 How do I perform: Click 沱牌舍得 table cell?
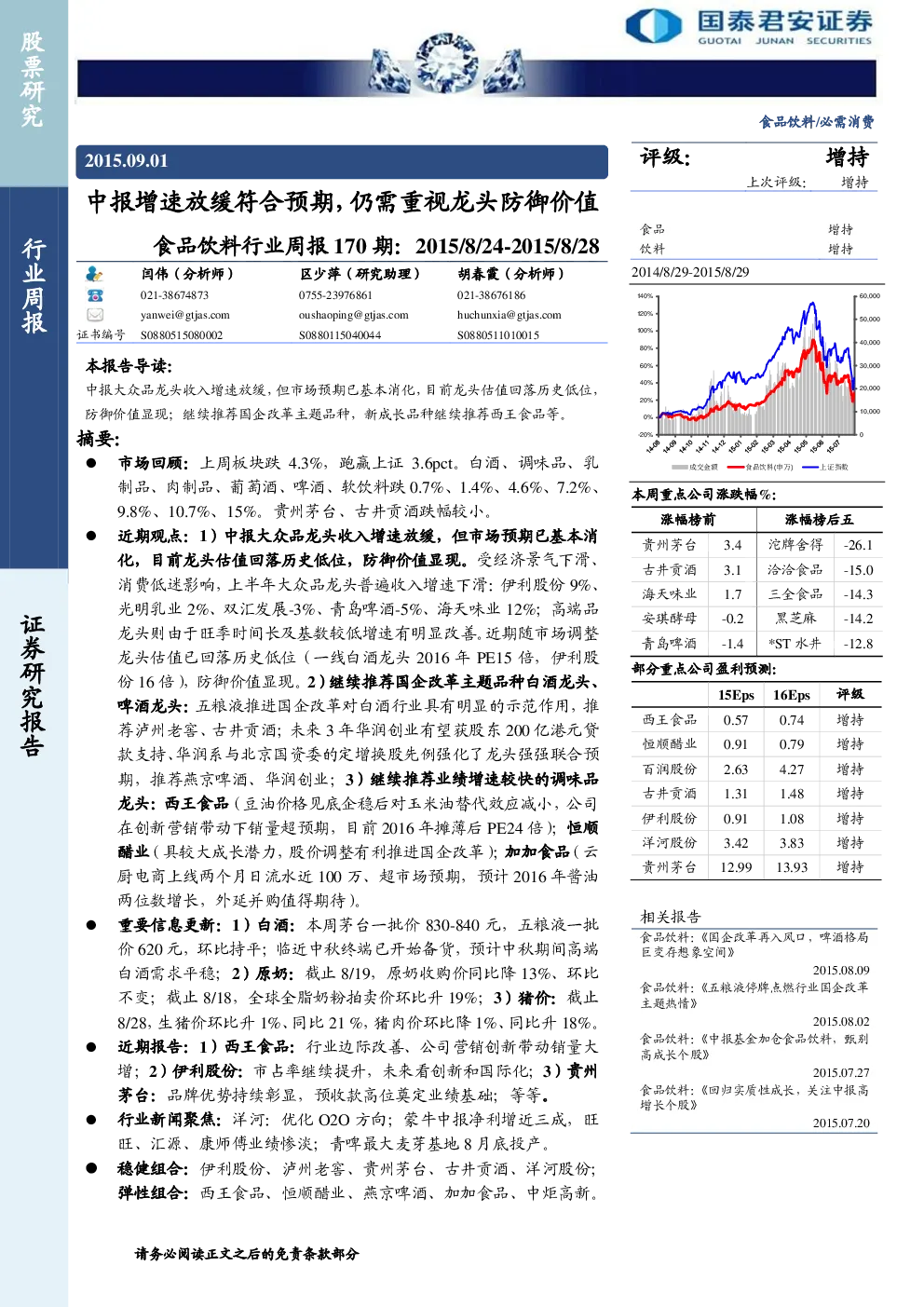pyautogui.click(x=795, y=545)
